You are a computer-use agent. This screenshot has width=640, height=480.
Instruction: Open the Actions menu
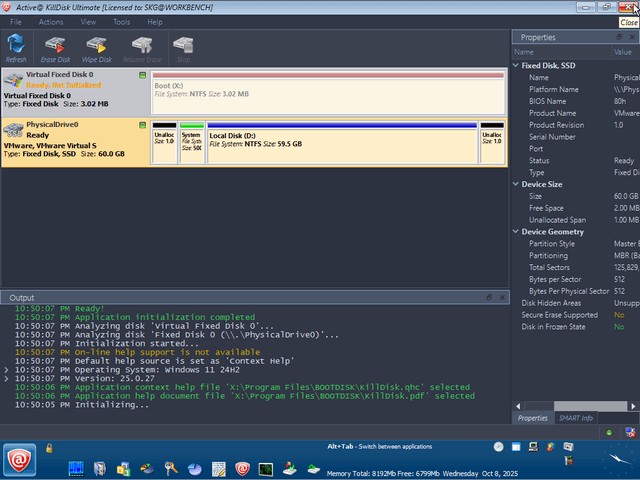[x=51, y=21]
